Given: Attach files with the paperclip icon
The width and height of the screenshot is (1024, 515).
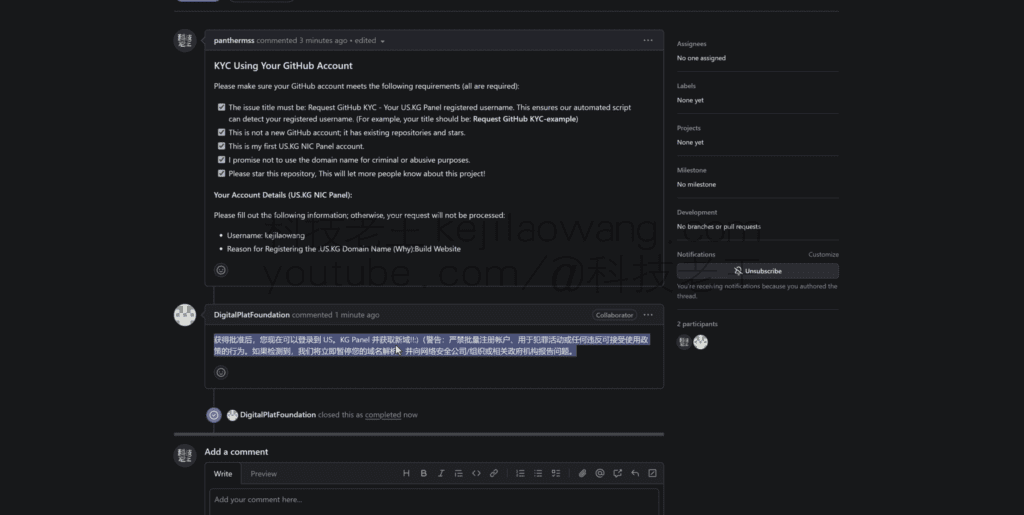Looking at the screenshot, I should (x=583, y=473).
